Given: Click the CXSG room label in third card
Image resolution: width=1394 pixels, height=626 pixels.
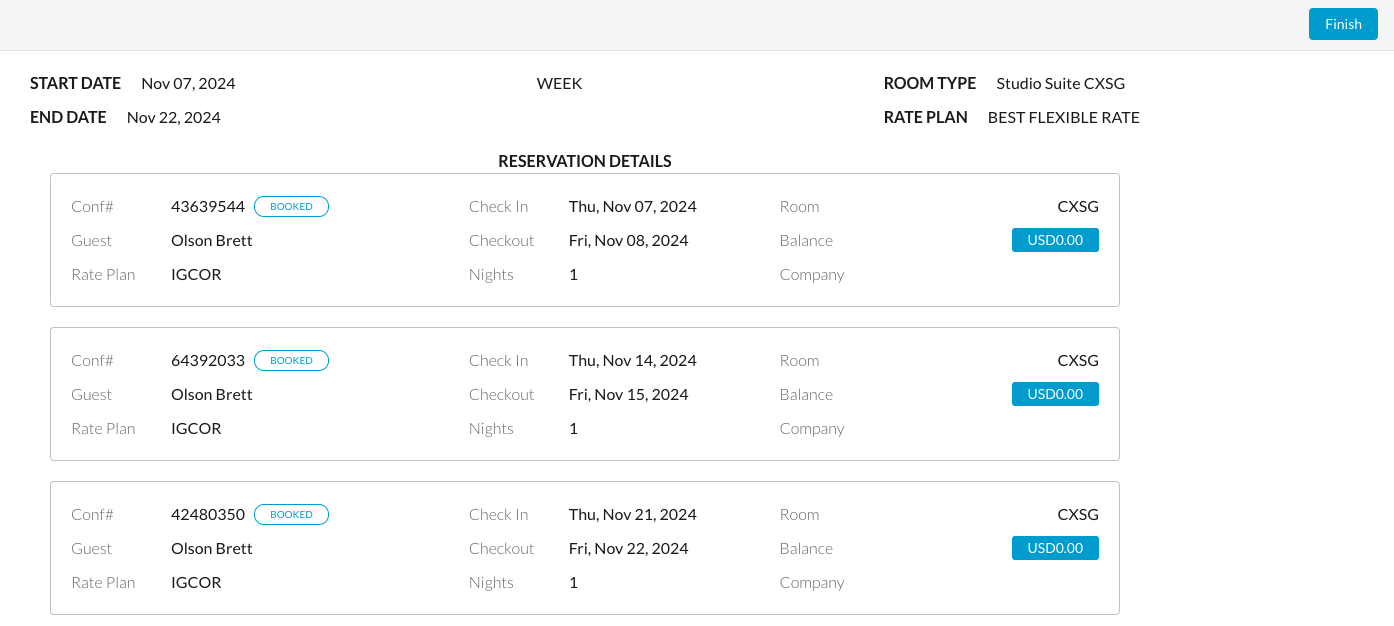Looking at the screenshot, I should pyautogui.click(x=1078, y=514).
